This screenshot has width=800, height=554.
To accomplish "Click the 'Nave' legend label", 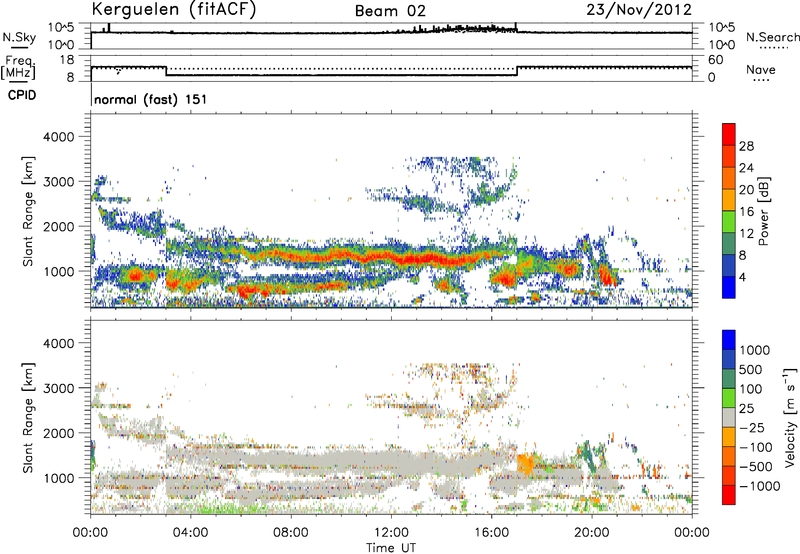I will (x=761, y=69).
